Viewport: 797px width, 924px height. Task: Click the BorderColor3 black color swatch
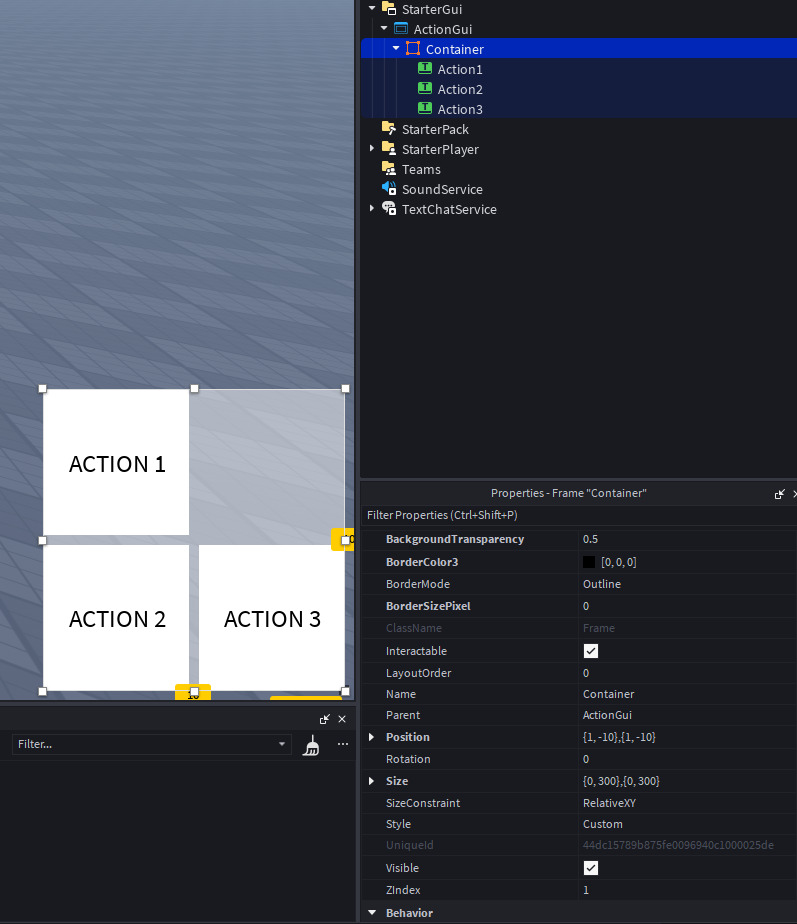pyautogui.click(x=589, y=562)
